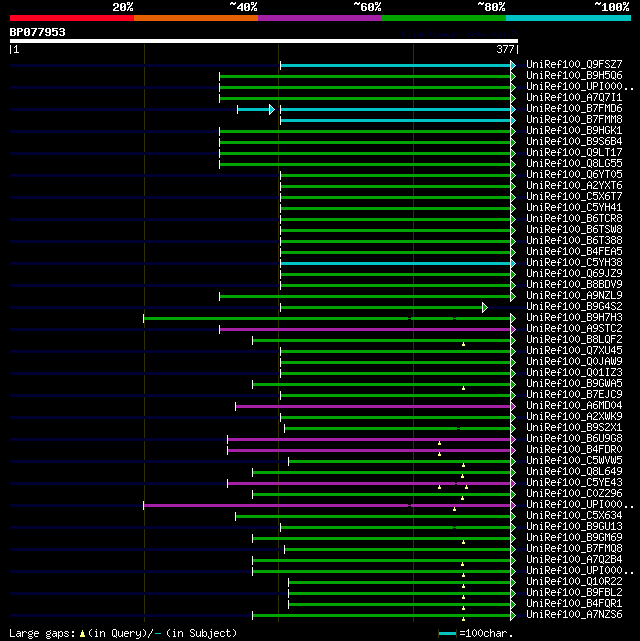Open hit UniRef100_B9HGK1
This screenshot has height=641, width=640.
coord(574,131)
